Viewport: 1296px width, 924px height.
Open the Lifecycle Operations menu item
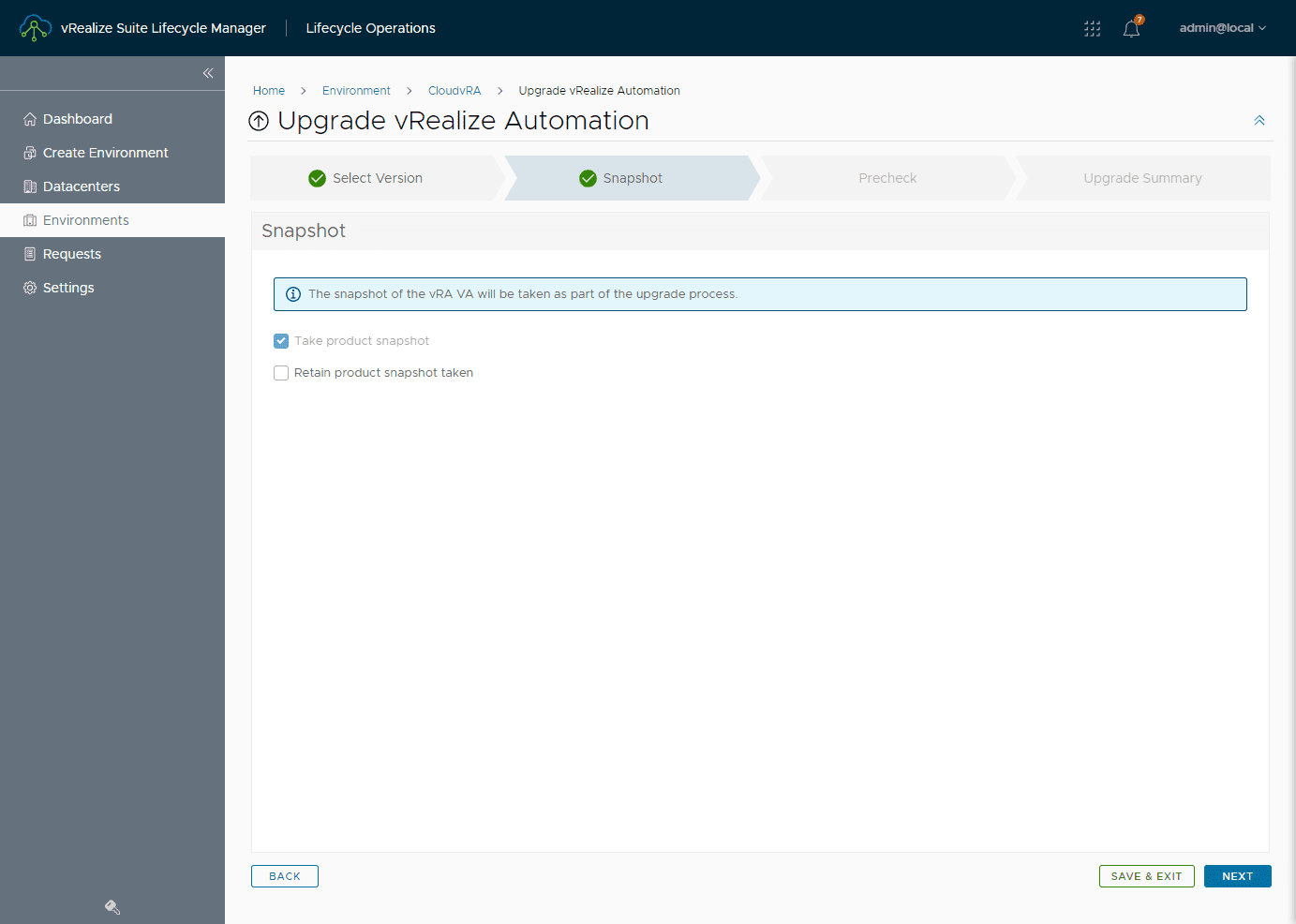click(370, 28)
